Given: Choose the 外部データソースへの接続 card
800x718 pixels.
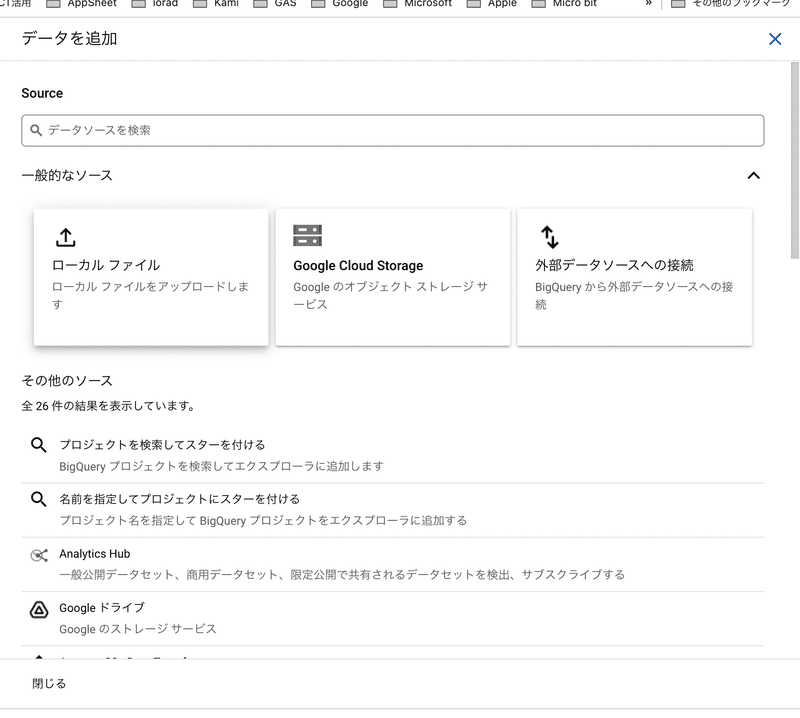Looking at the screenshot, I should pyautogui.click(x=634, y=277).
